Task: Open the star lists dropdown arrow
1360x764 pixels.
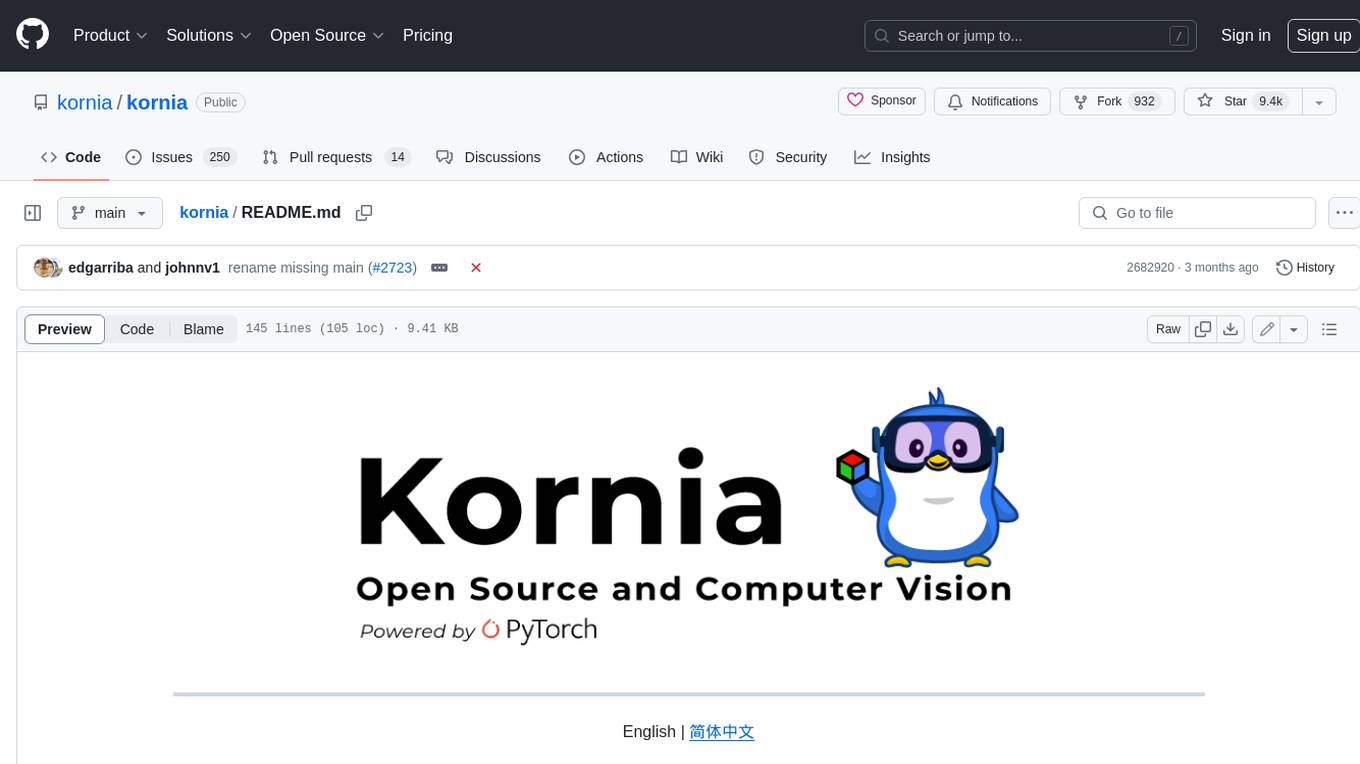Action: click(x=1319, y=101)
